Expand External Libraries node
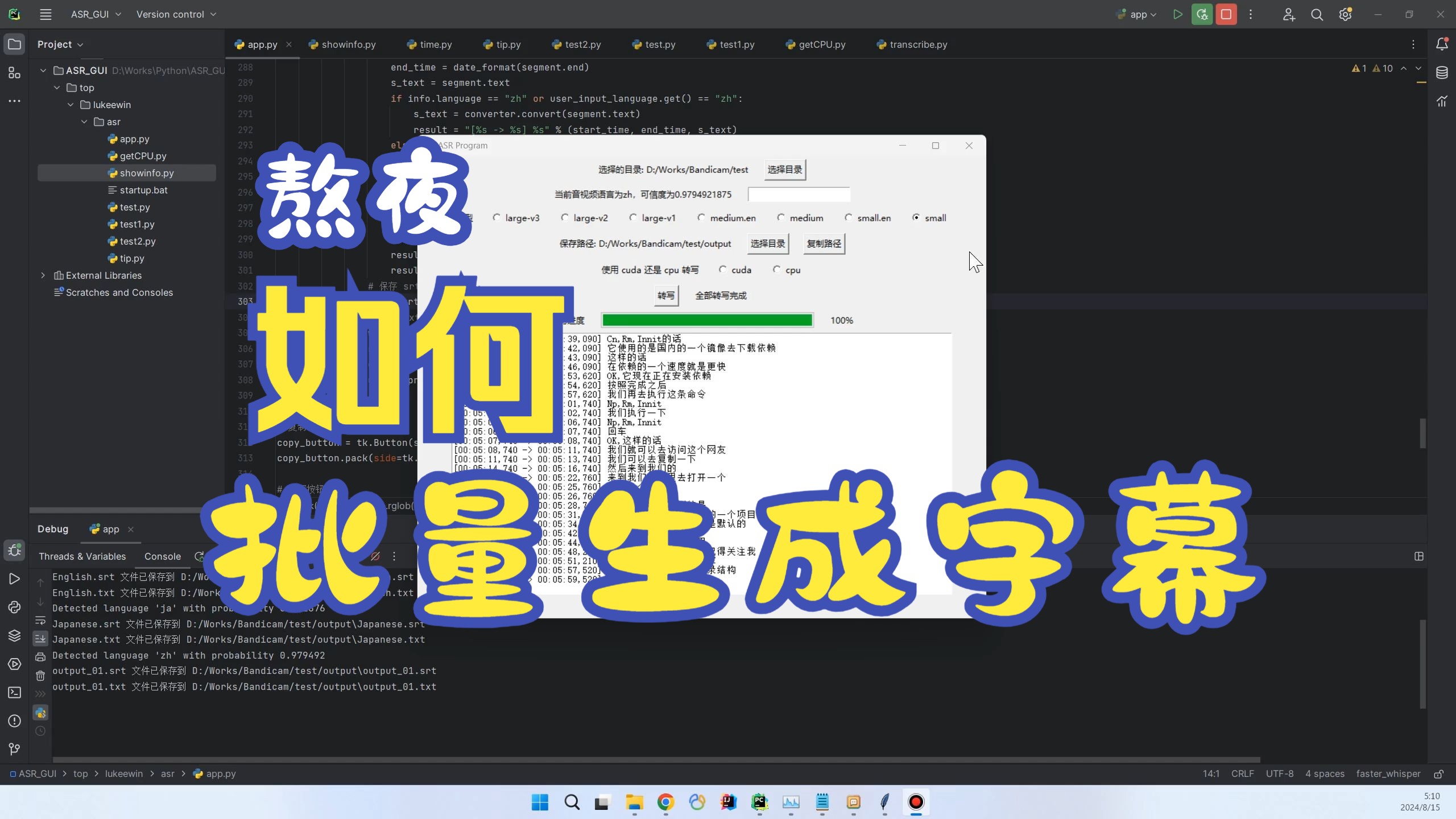 tap(43, 275)
